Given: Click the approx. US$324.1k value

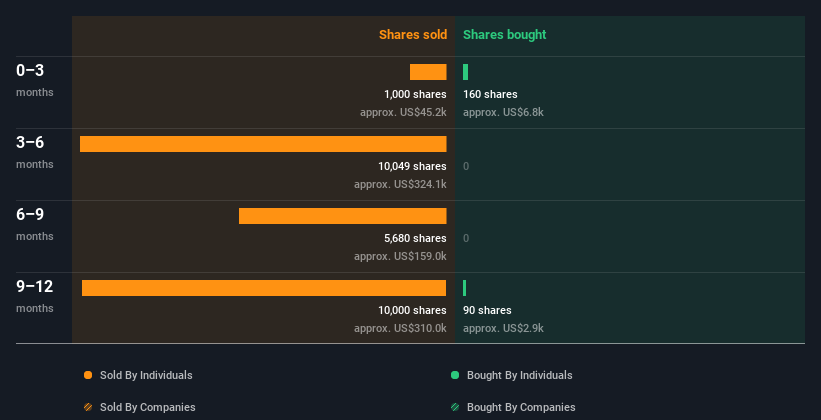Looking at the screenshot, I should tap(401, 184).
